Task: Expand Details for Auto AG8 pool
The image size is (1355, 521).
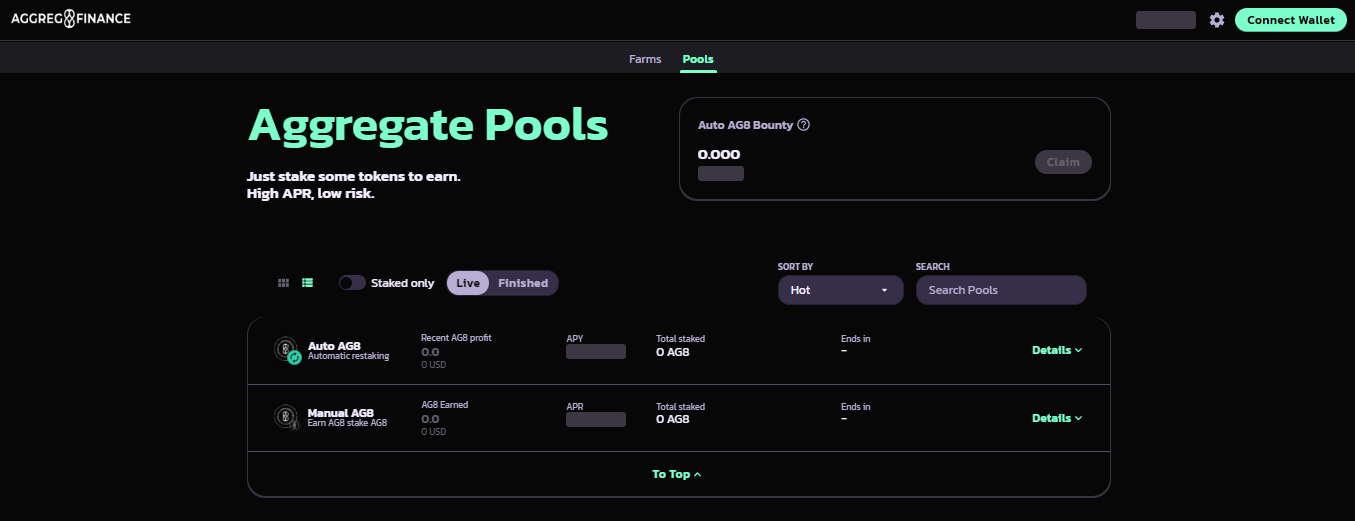Action: point(1057,350)
